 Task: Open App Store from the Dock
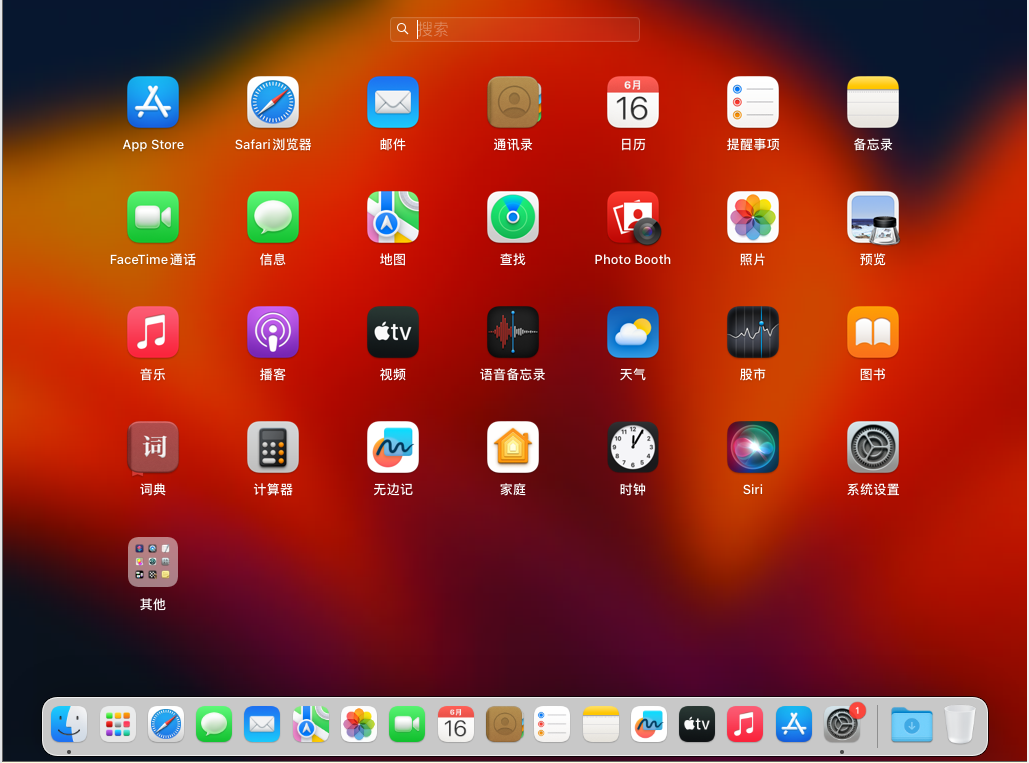point(793,724)
